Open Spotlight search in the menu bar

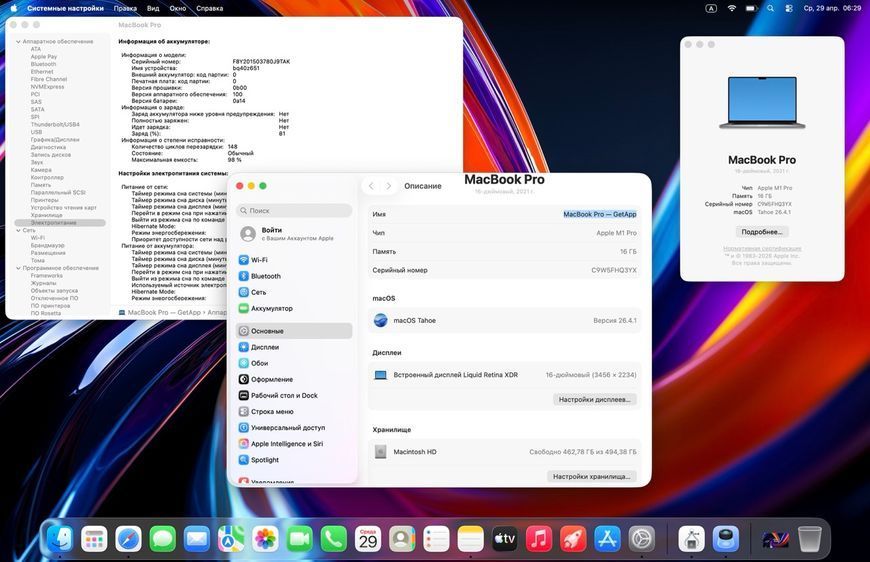click(770, 8)
